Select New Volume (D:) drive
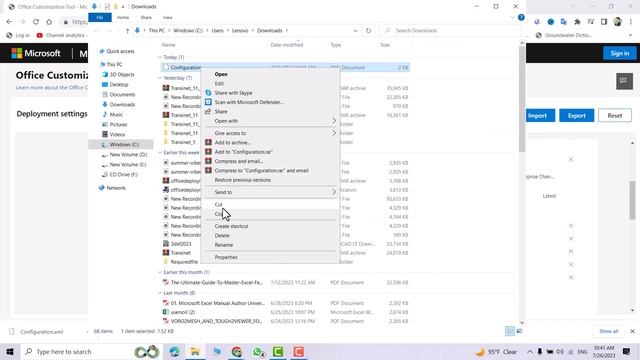Viewport: 640px width, 360px height. (x=128, y=155)
